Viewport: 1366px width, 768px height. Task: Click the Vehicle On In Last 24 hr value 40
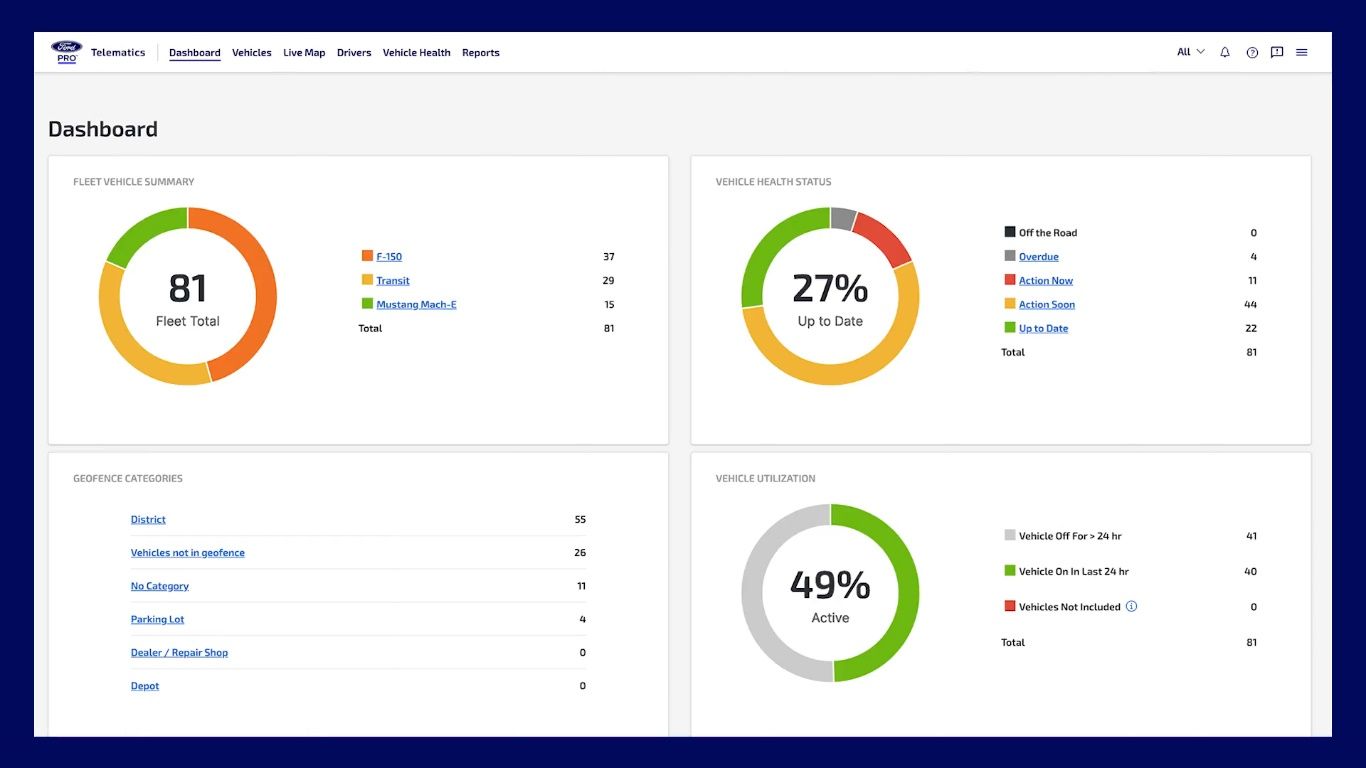[x=1251, y=572]
